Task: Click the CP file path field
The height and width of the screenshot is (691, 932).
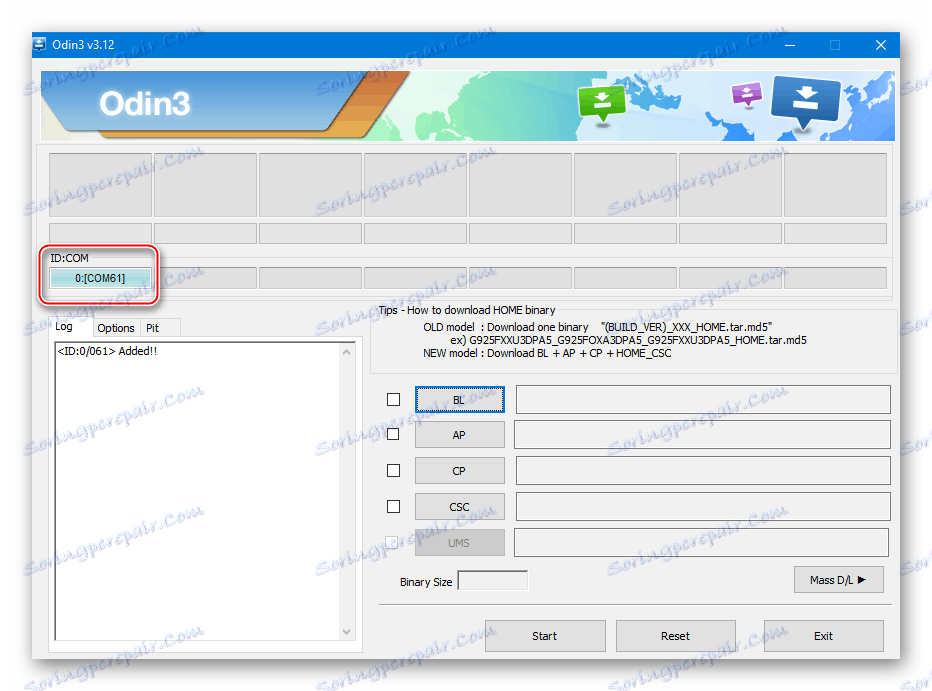Action: (x=703, y=471)
